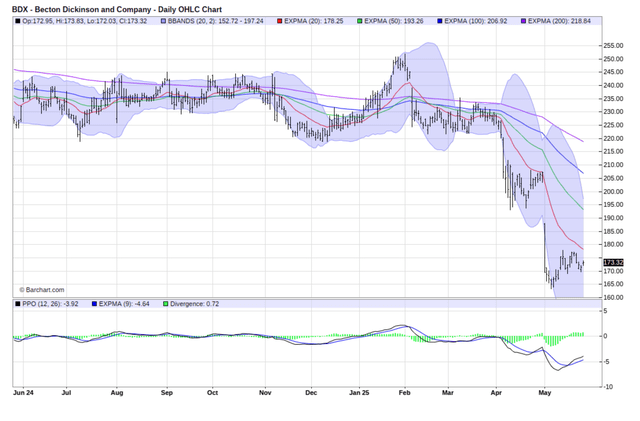Click the blue EXPMA (9) legend swatch
640x421 pixels.
[x=94, y=304]
